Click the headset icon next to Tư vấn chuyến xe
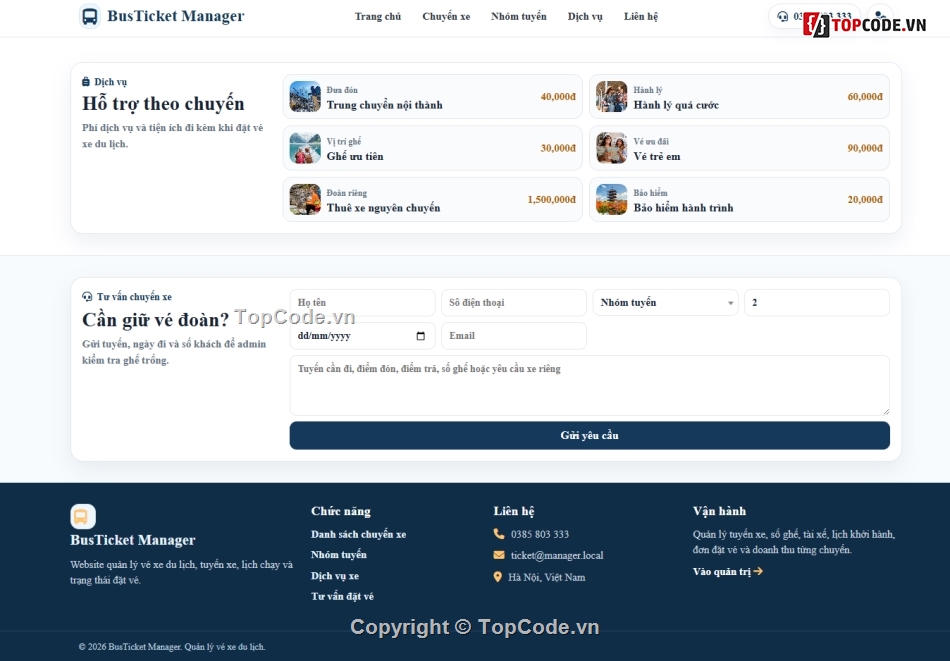 [87, 296]
